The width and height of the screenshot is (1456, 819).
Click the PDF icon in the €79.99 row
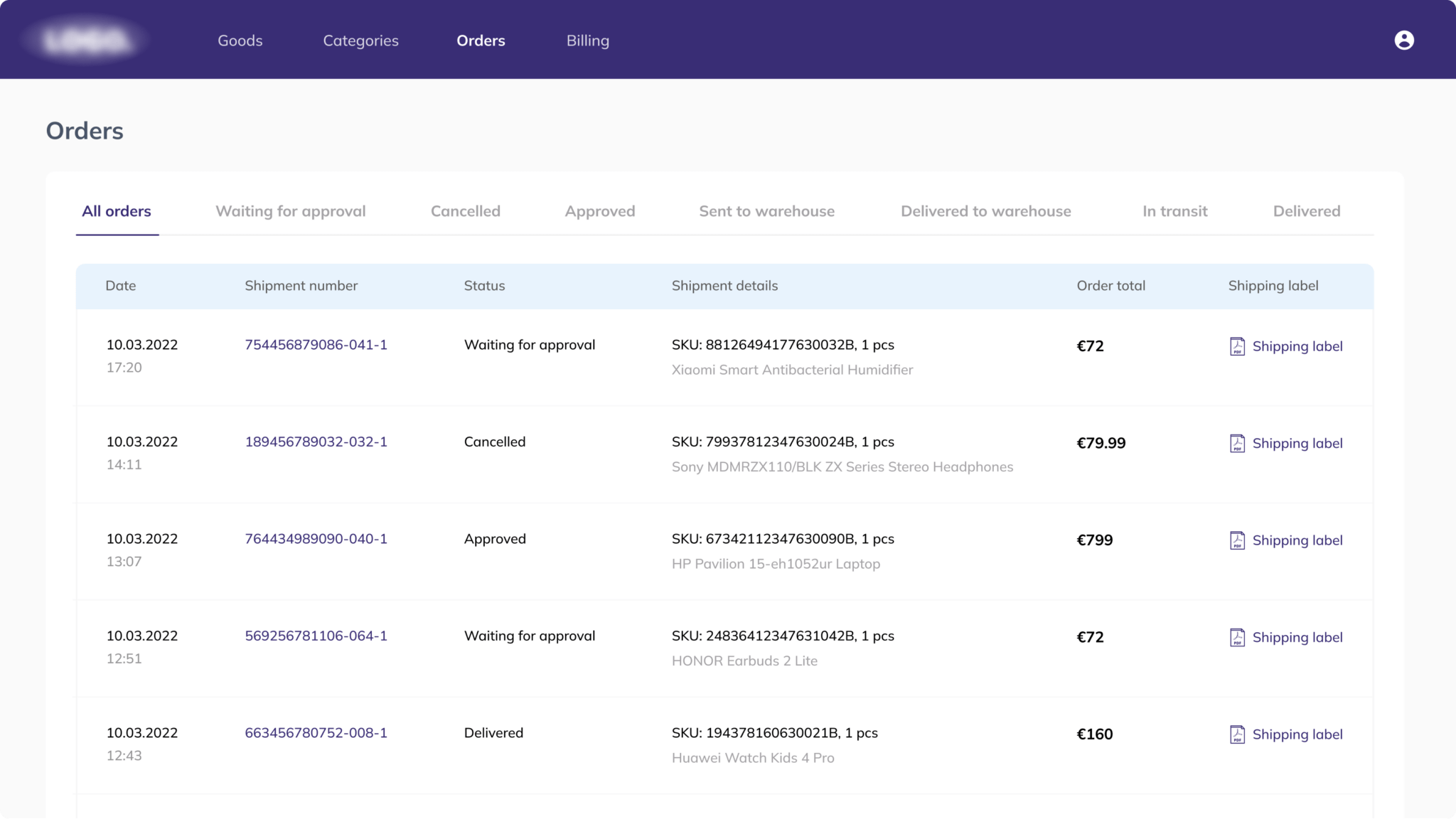pyautogui.click(x=1237, y=444)
